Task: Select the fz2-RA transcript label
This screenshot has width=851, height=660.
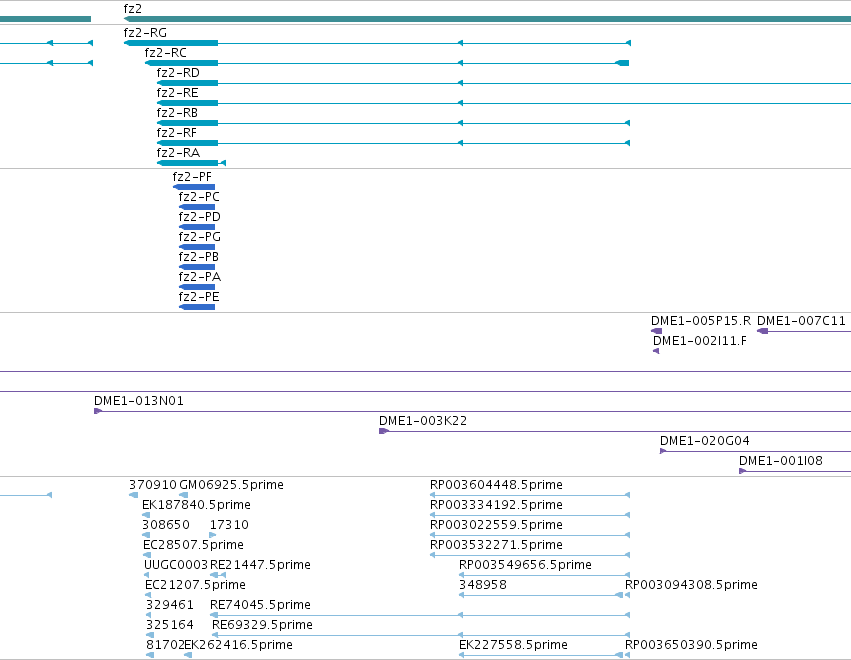Action: pos(178,153)
